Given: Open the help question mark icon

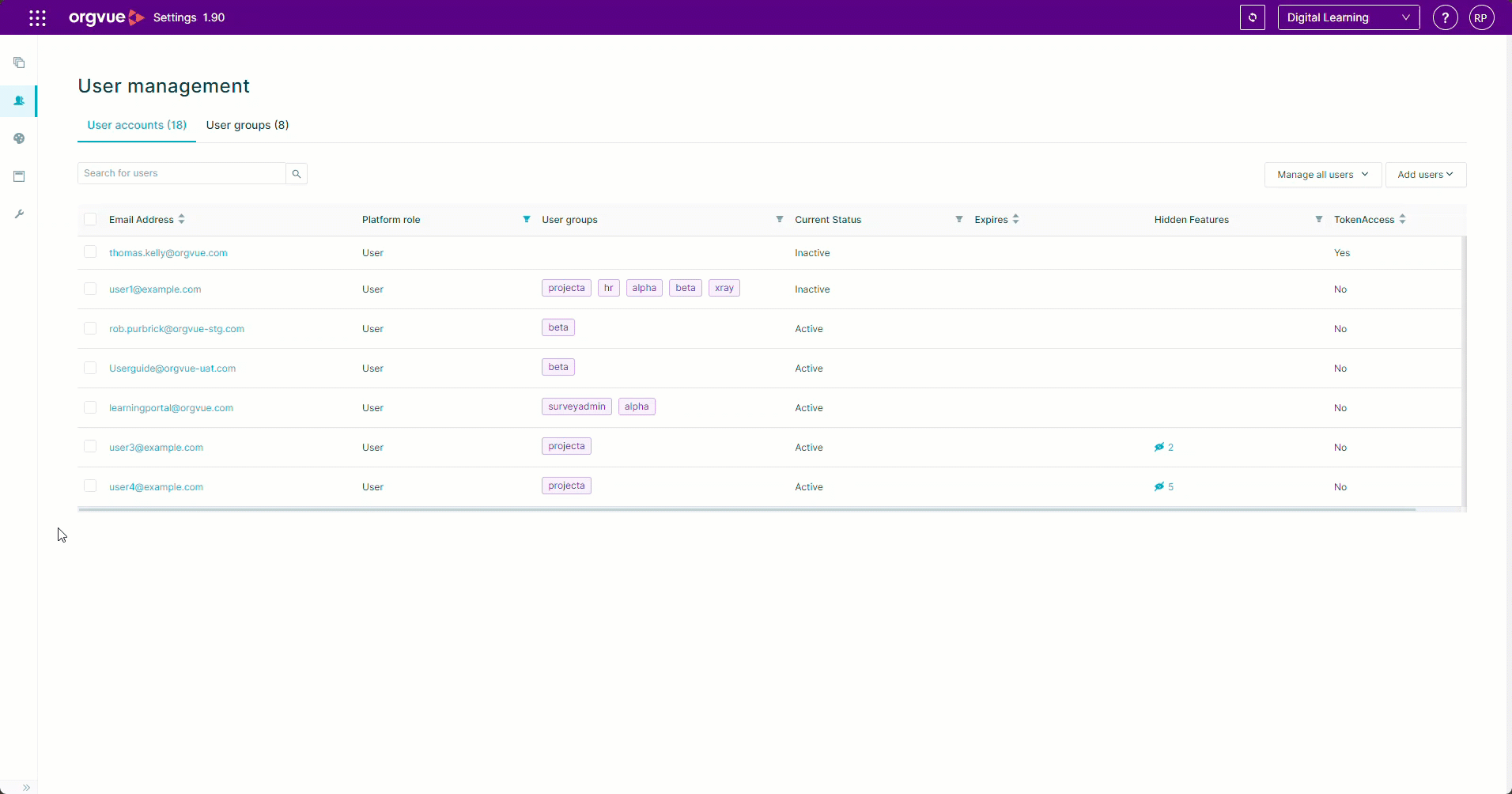Looking at the screenshot, I should 1446,17.
